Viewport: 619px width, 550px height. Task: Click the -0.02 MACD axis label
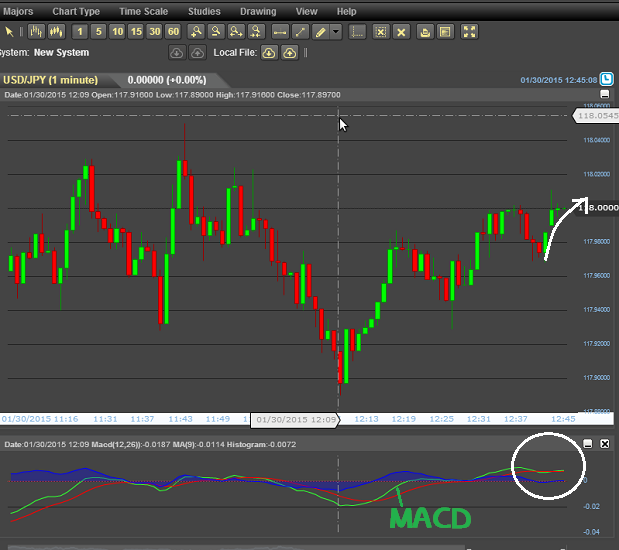click(591, 506)
